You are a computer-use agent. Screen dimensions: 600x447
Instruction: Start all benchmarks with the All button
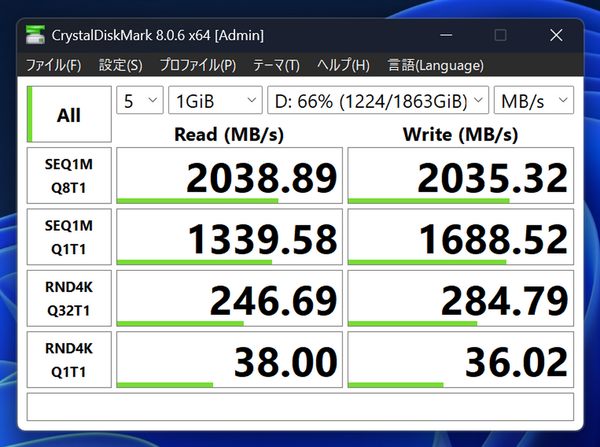69,114
